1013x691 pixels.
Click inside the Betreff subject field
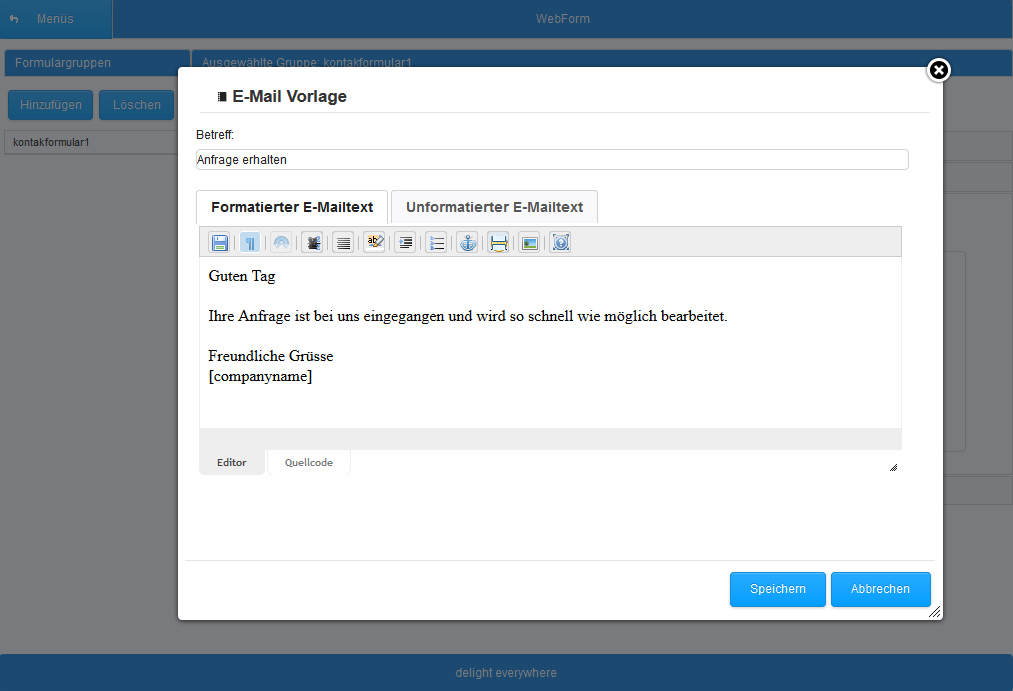tap(550, 159)
